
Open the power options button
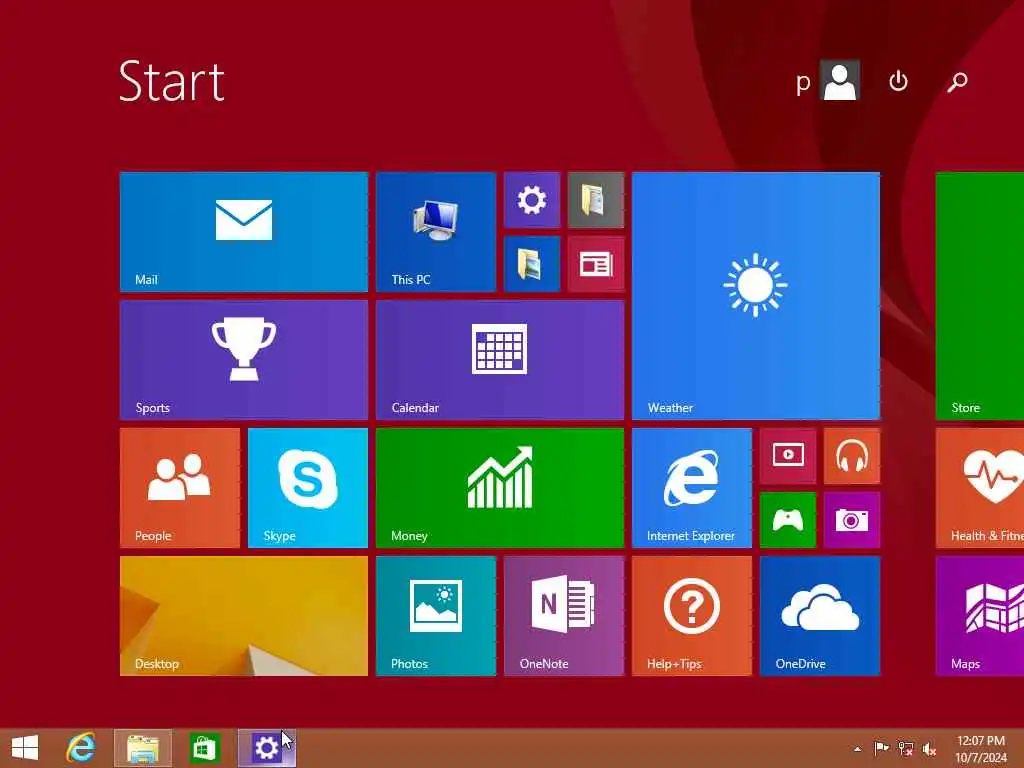(899, 81)
